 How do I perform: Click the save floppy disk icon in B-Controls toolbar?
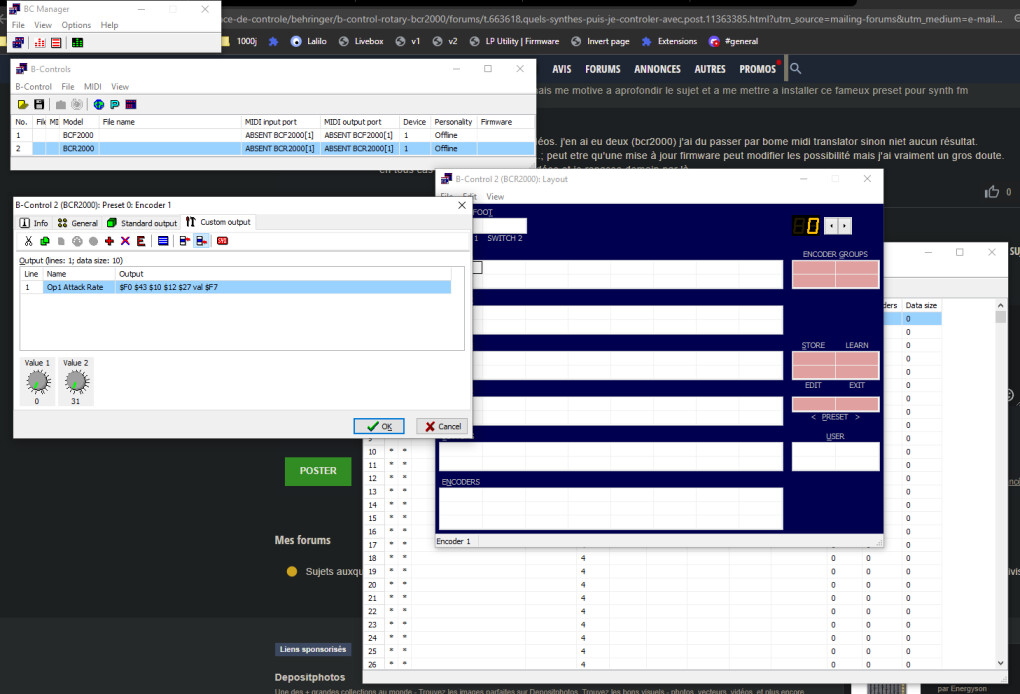(39, 105)
